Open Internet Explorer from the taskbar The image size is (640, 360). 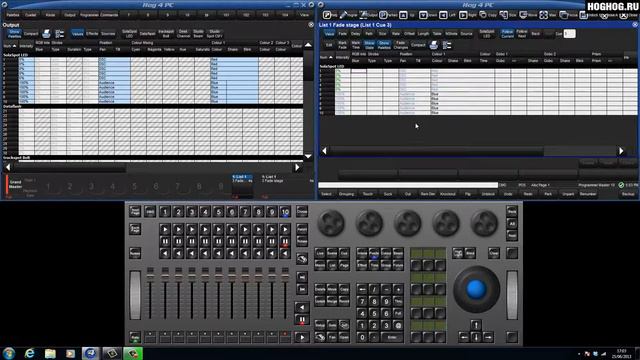[29, 353]
